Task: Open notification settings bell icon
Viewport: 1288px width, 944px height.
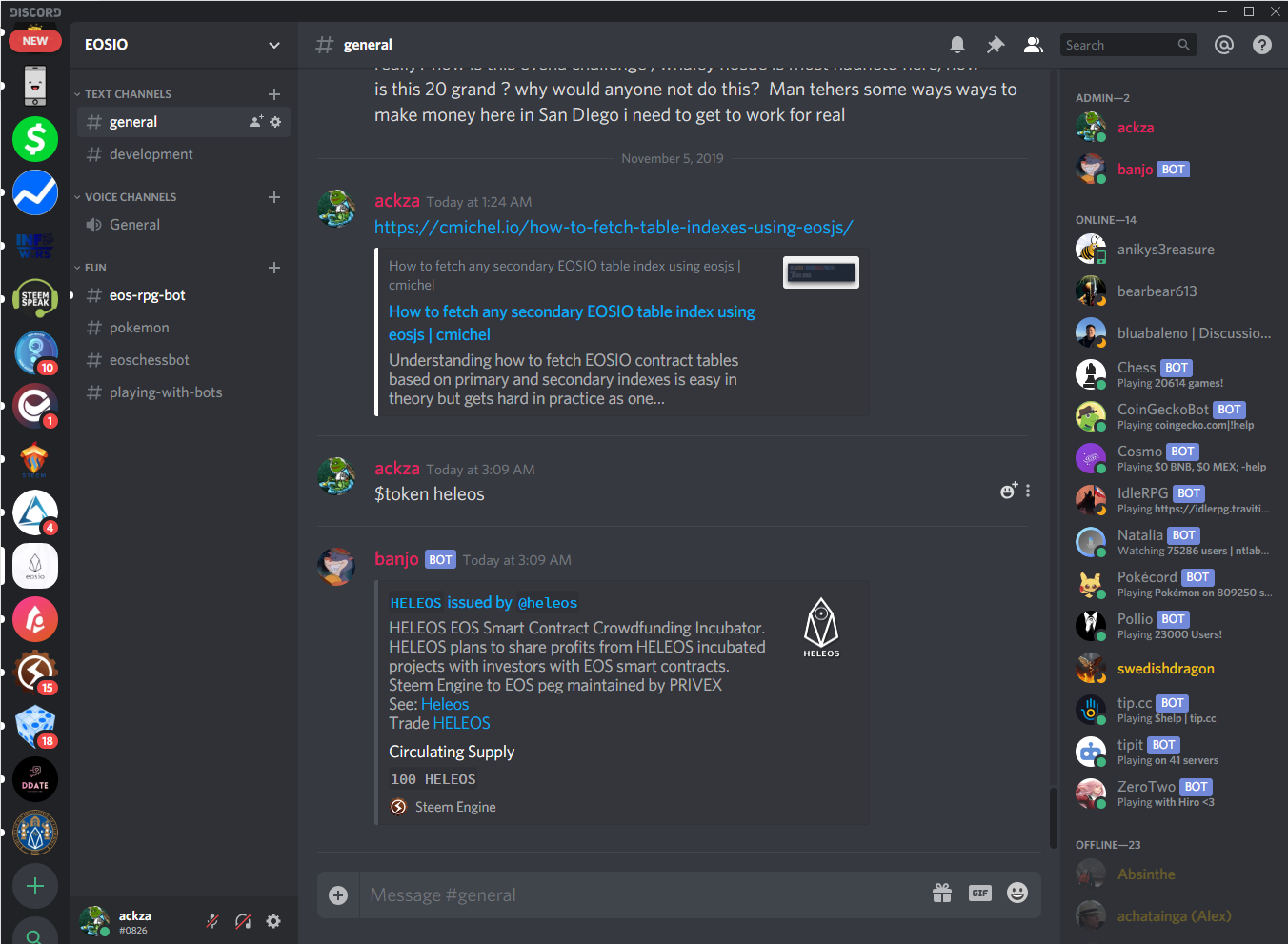Action: click(x=957, y=45)
